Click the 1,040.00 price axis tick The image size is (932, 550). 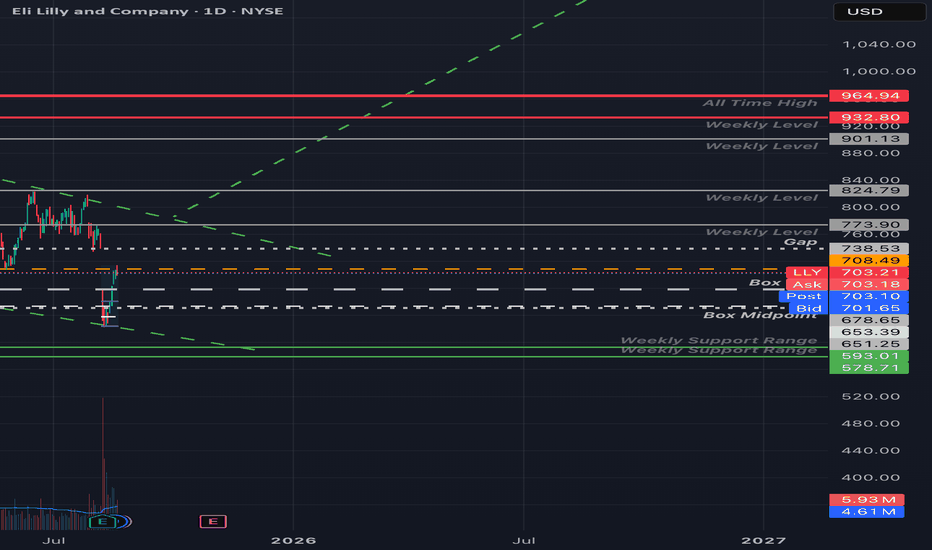[x=879, y=45]
